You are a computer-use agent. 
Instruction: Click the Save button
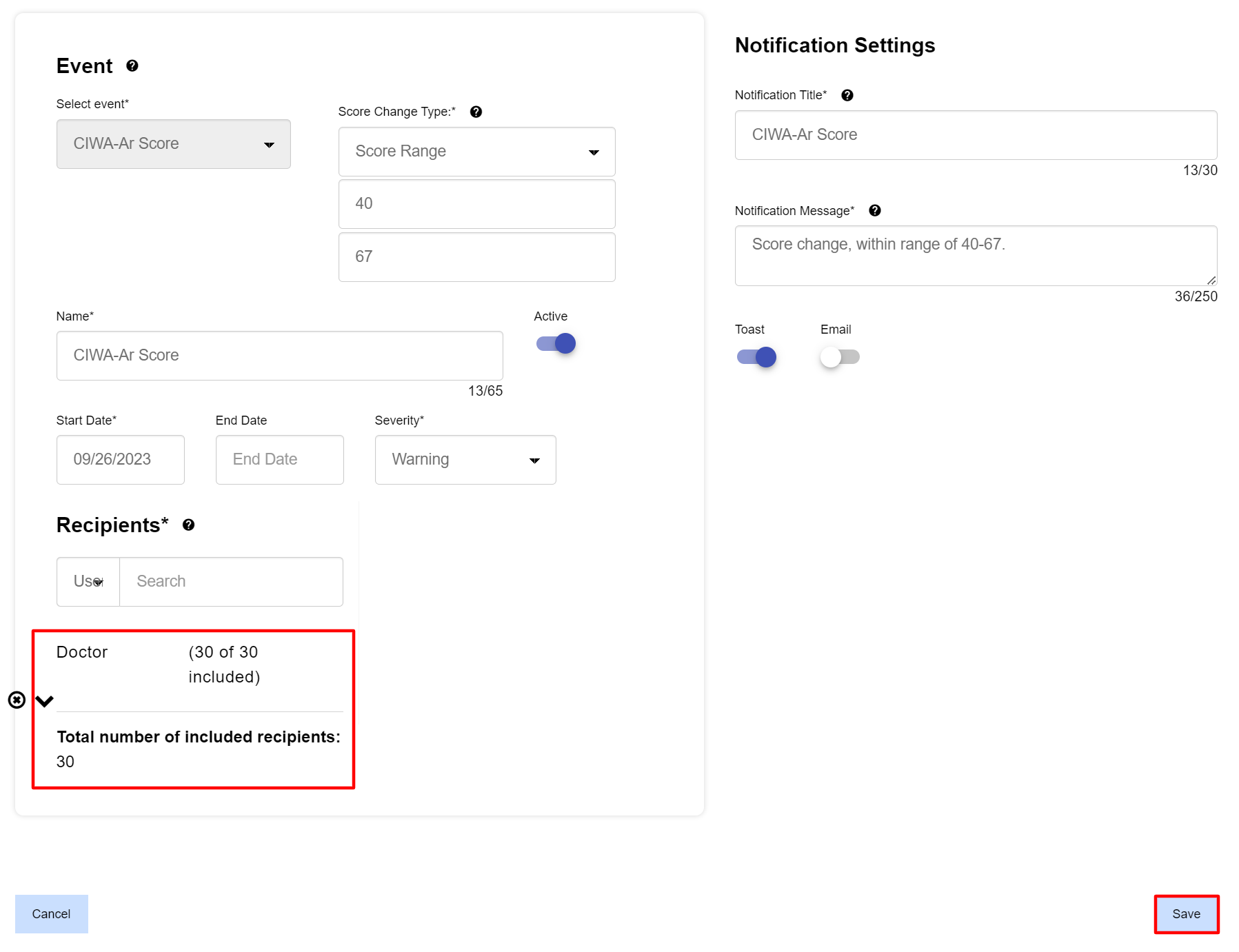point(1186,914)
